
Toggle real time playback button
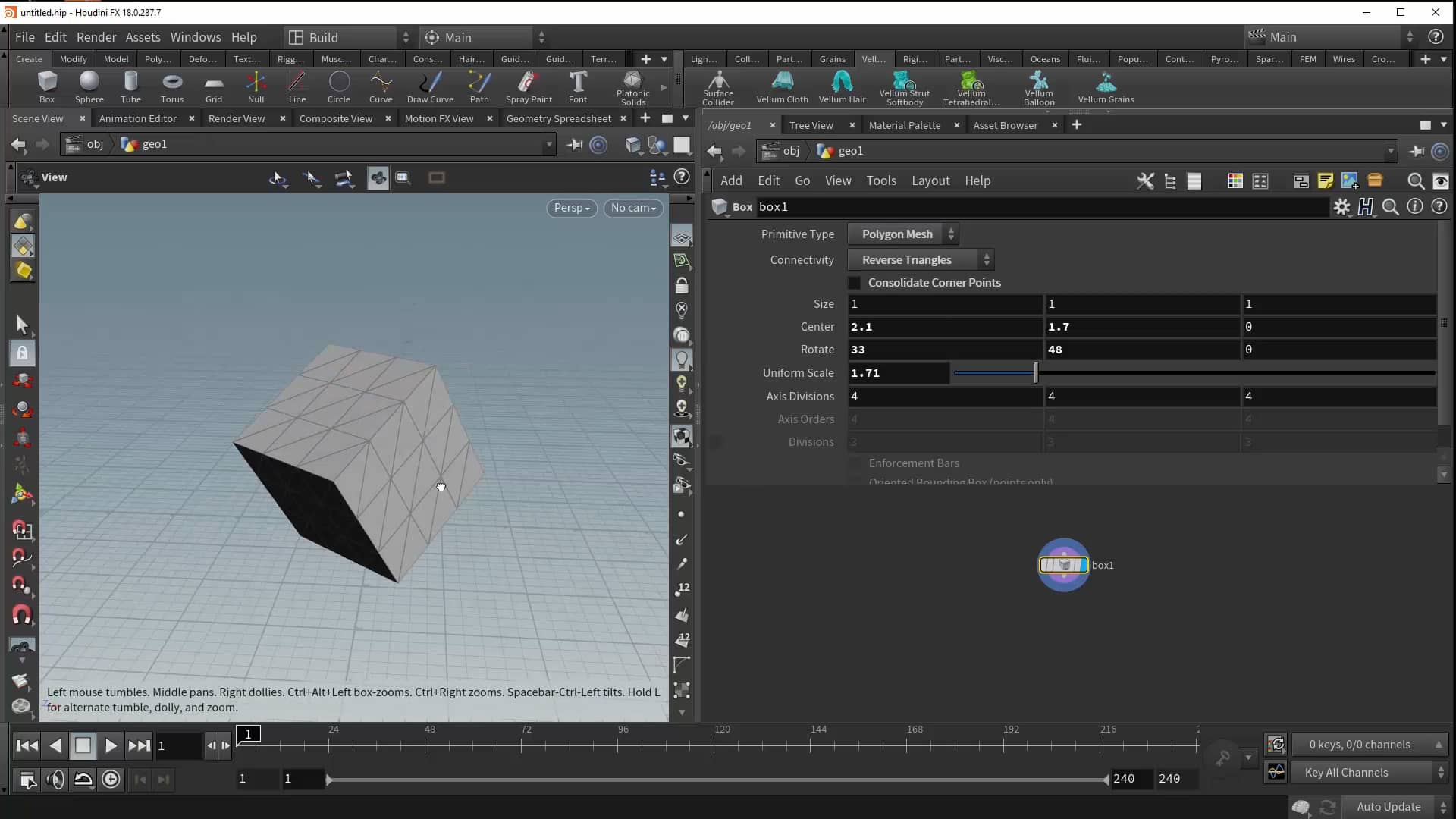[111, 779]
